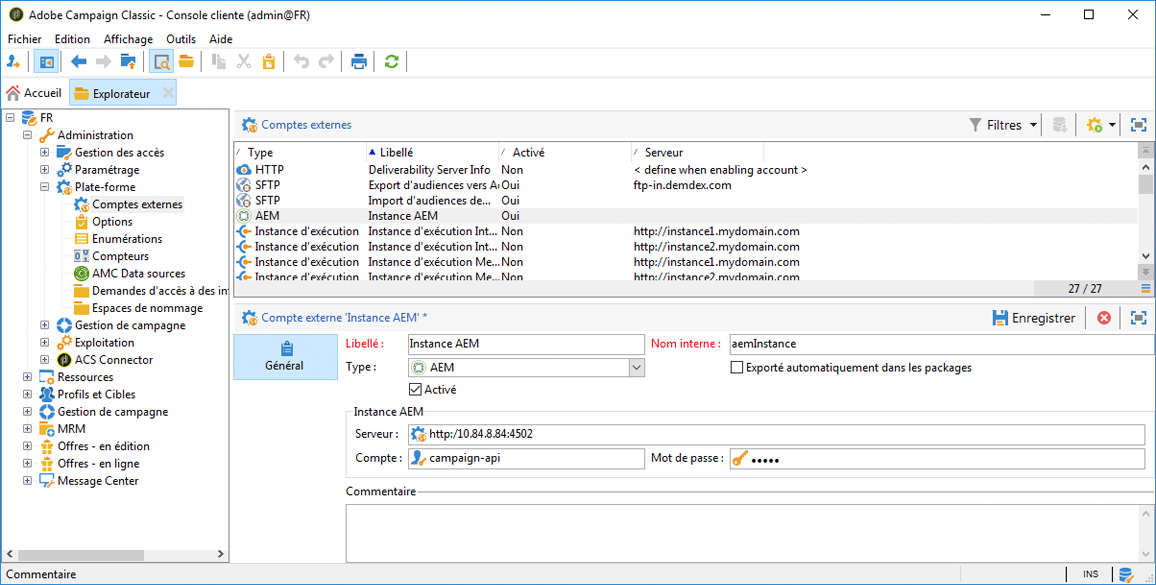Image resolution: width=1156 pixels, height=585 pixels.
Task: Click the connect user toolbar icon
Action: click(13, 62)
